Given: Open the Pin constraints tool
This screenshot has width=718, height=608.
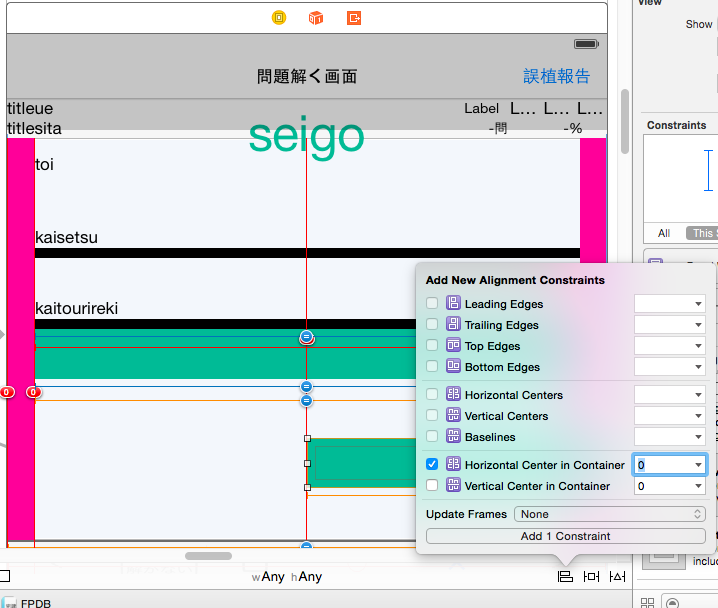Looking at the screenshot, I should pyautogui.click(x=591, y=576).
